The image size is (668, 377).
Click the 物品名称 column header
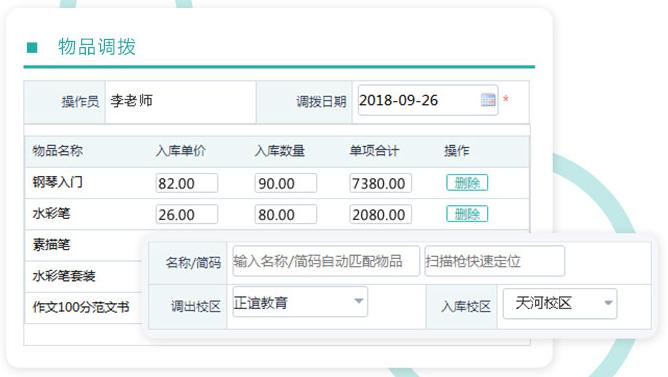click(58, 151)
